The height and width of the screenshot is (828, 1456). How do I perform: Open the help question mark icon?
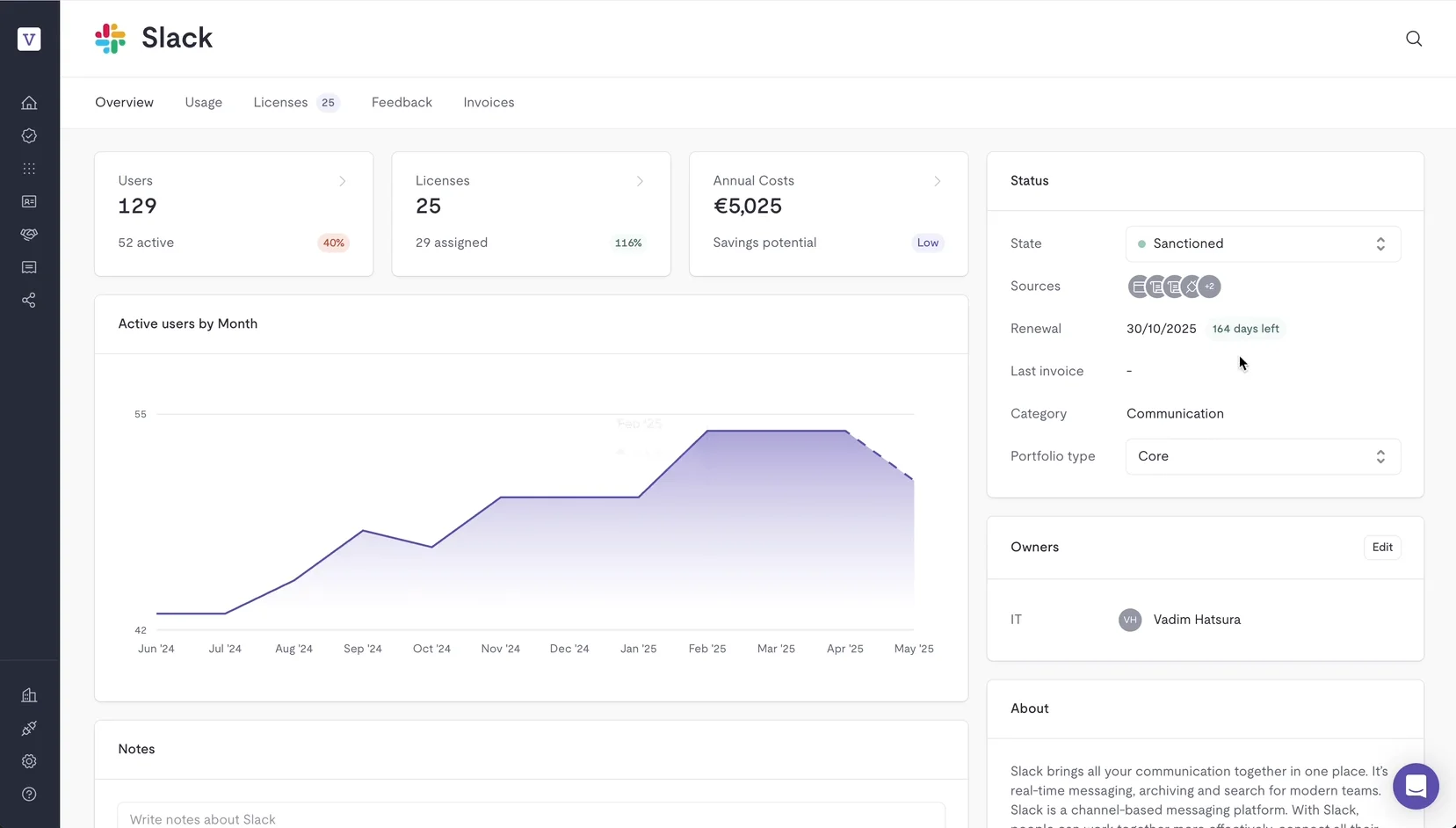pyautogui.click(x=29, y=795)
